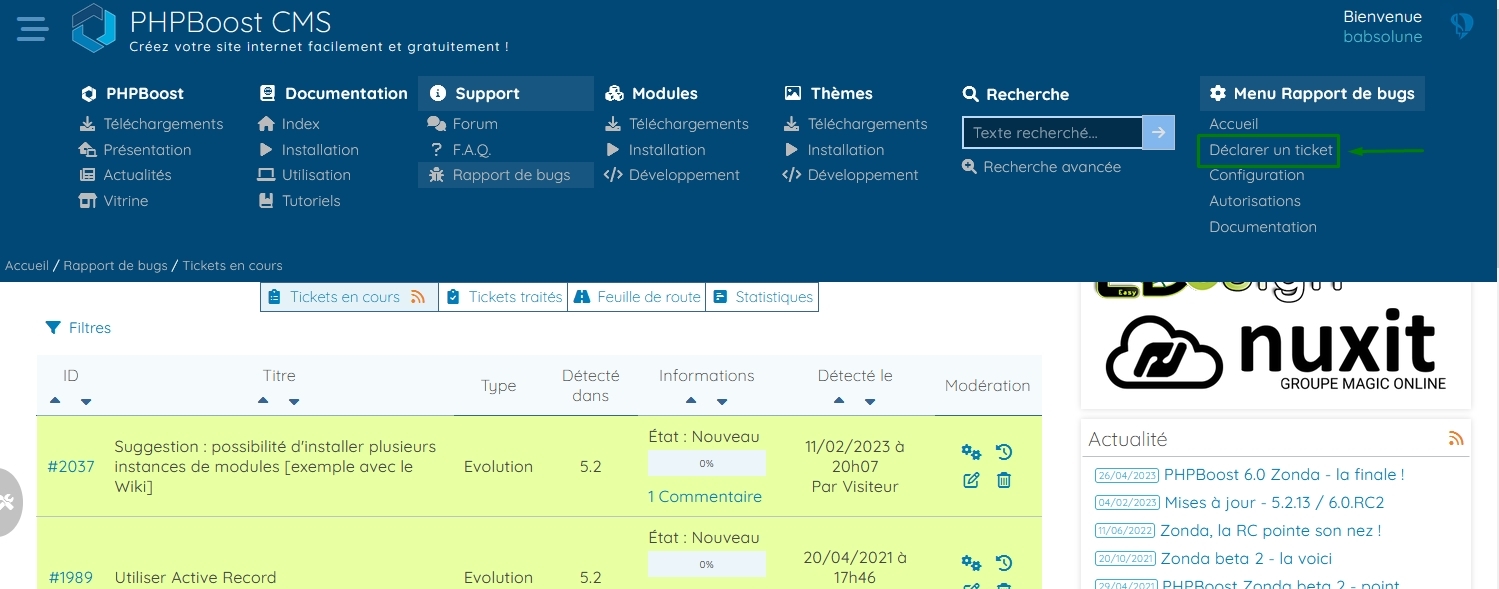Image resolution: width=1499 pixels, height=589 pixels.
Task: Click the 0% progress bar of ticket #1989
Action: point(707,564)
